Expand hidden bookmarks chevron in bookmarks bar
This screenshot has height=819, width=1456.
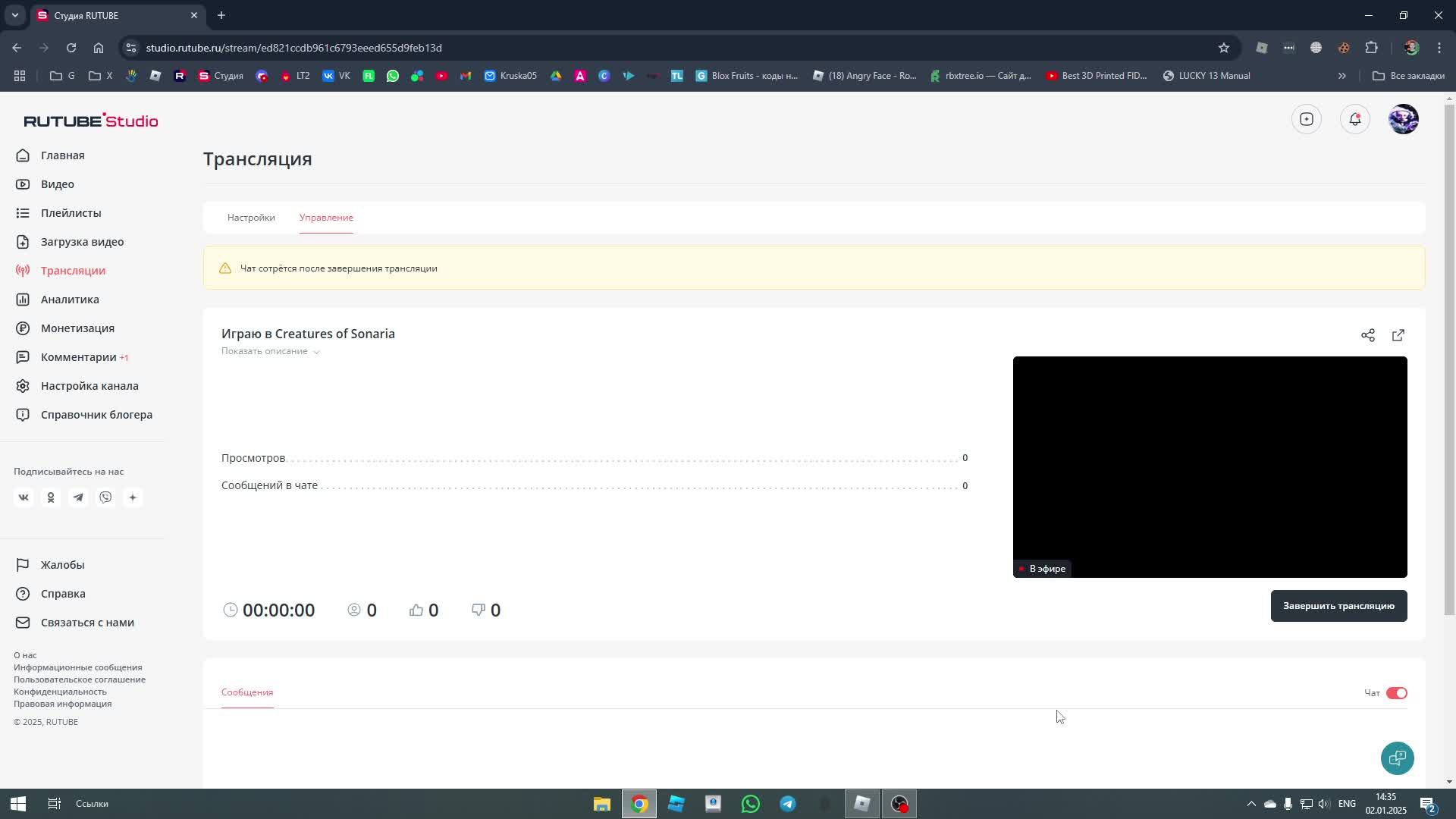(x=1341, y=76)
